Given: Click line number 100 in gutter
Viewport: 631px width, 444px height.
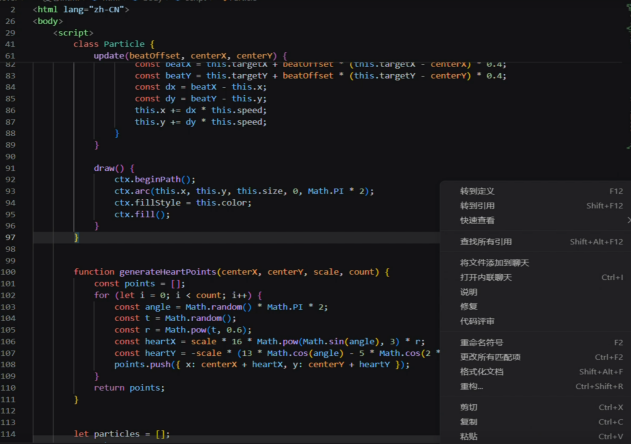Looking at the screenshot, I should (8, 272).
